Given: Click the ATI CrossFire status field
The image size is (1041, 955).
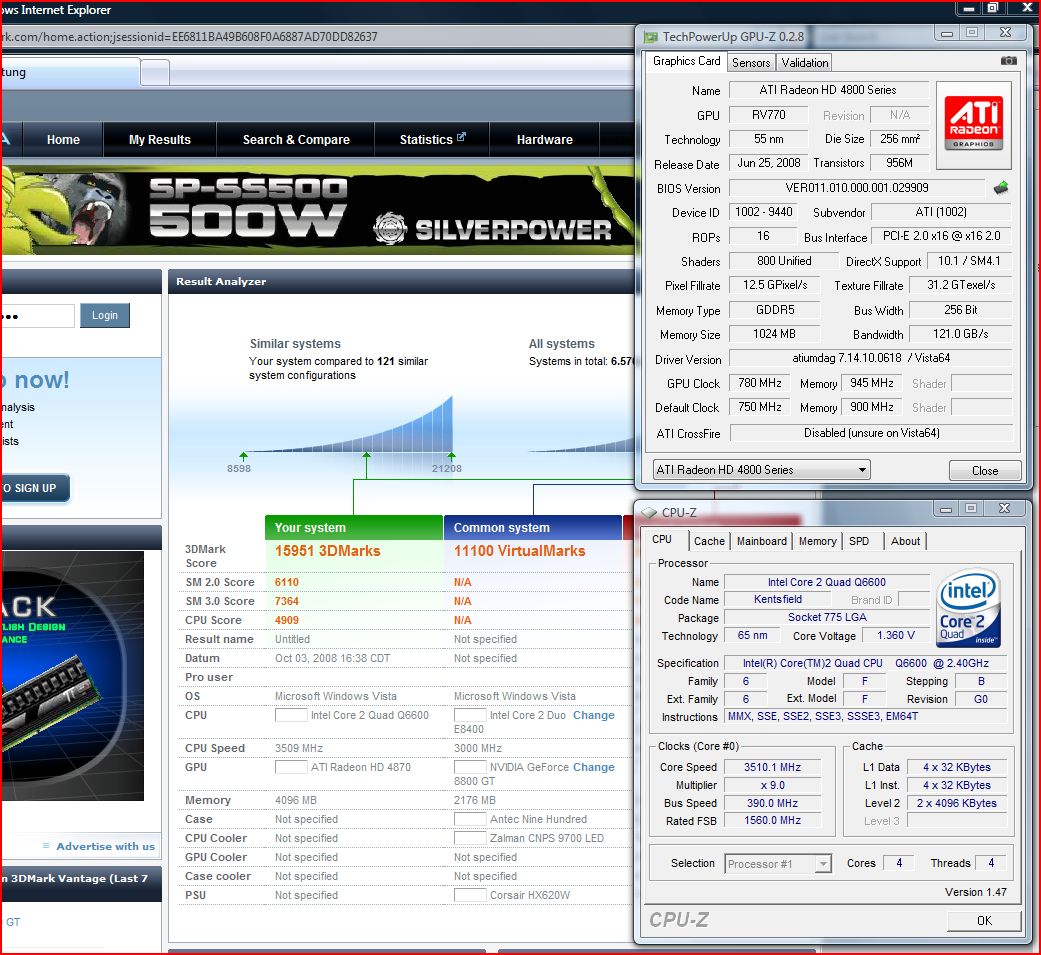Looking at the screenshot, I should [x=871, y=433].
